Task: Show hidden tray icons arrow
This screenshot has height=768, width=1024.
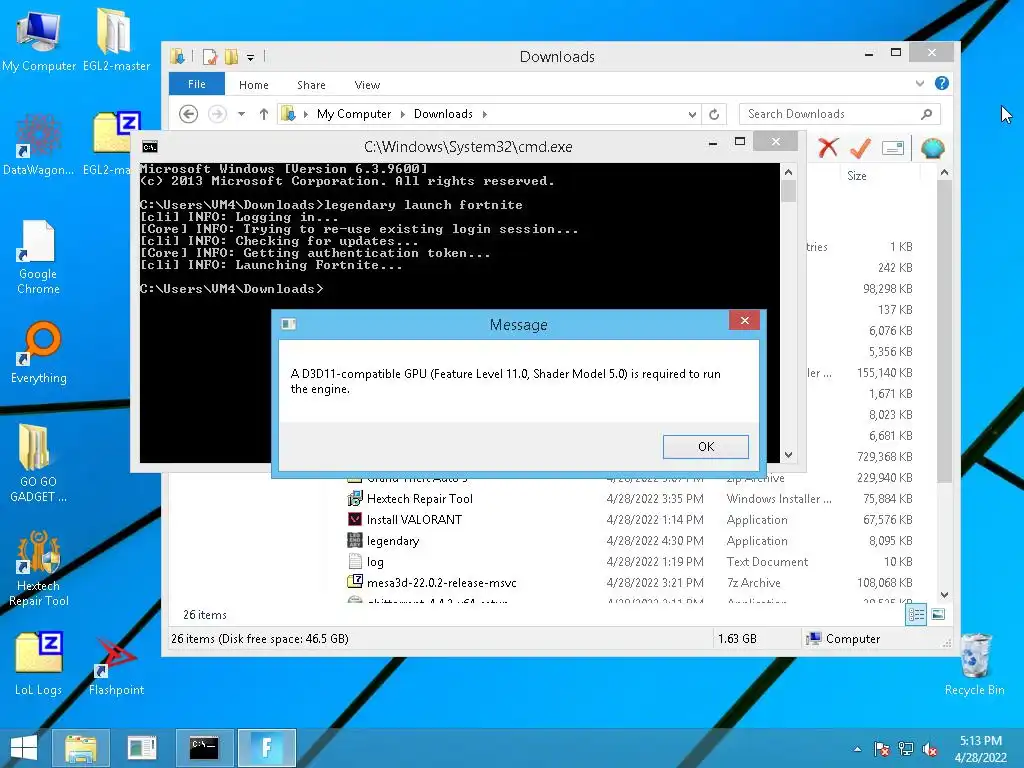Action: [857, 749]
